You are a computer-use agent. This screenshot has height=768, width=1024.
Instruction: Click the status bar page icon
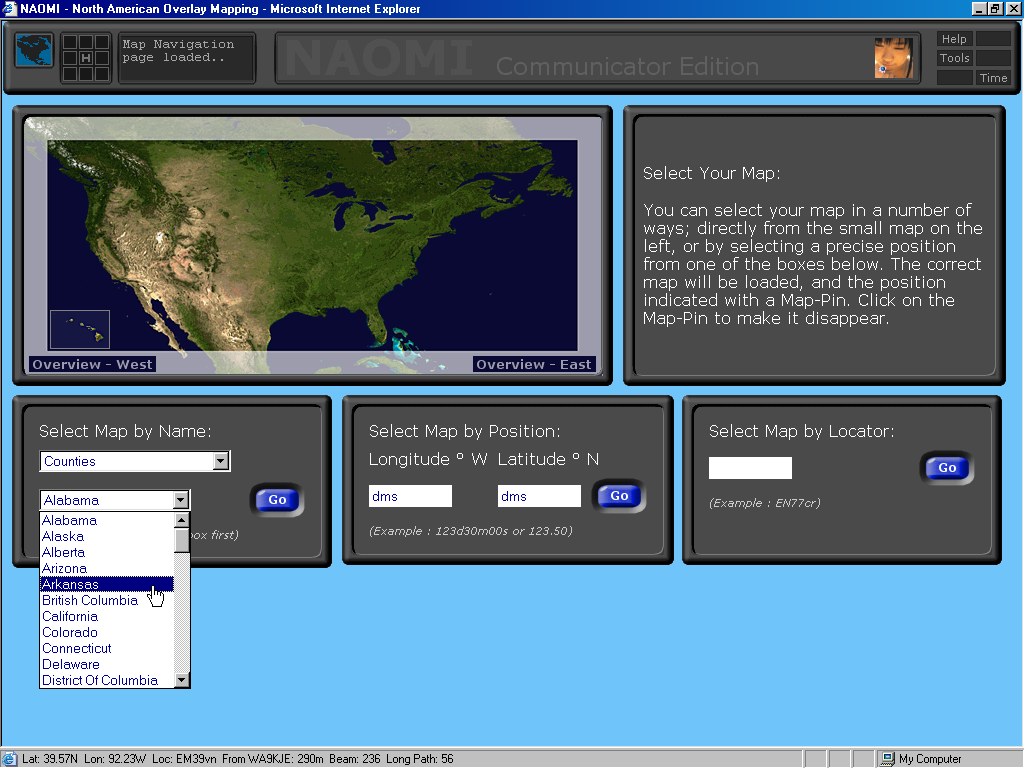[x=10, y=758]
